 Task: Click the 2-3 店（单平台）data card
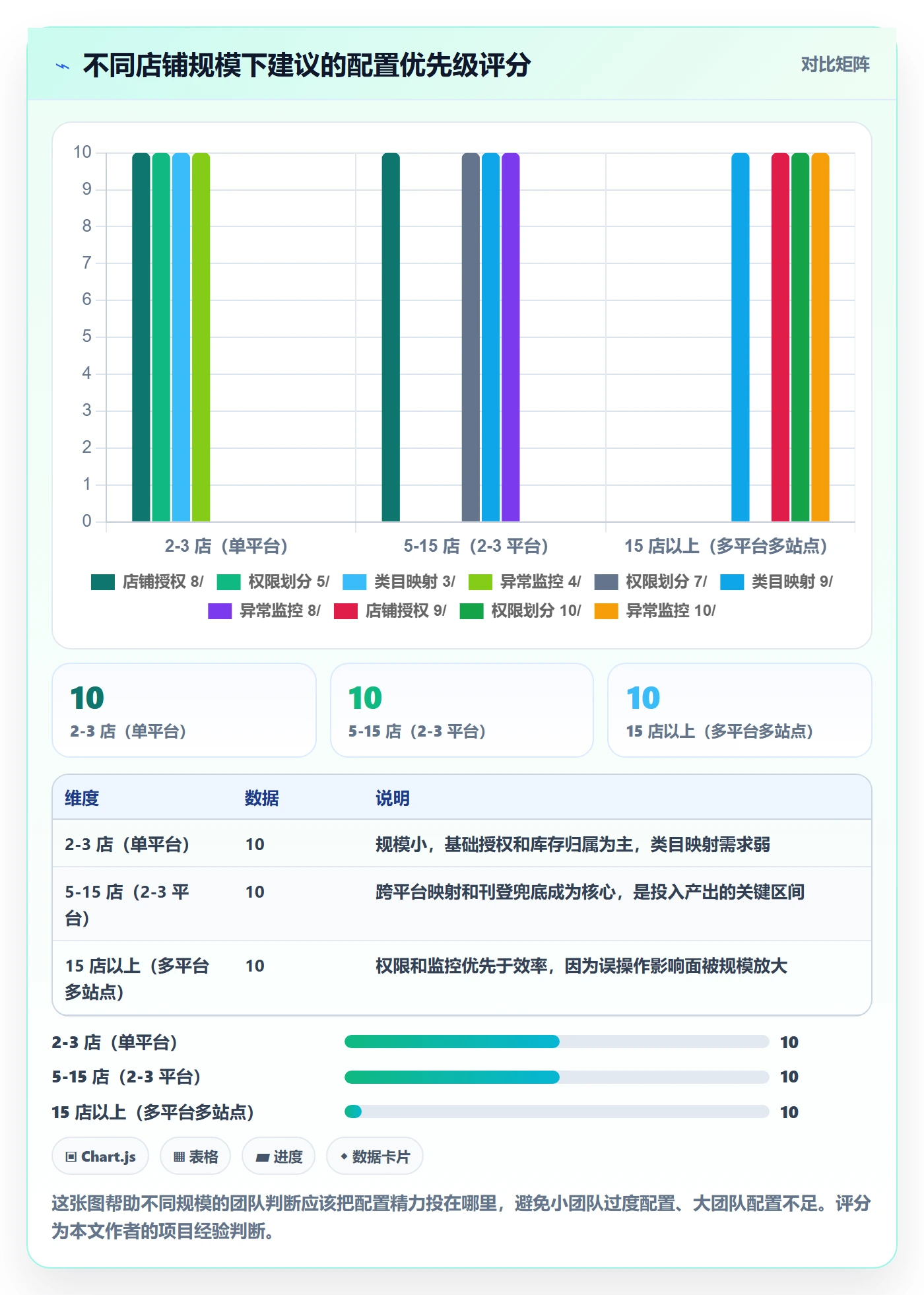pos(184,710)
